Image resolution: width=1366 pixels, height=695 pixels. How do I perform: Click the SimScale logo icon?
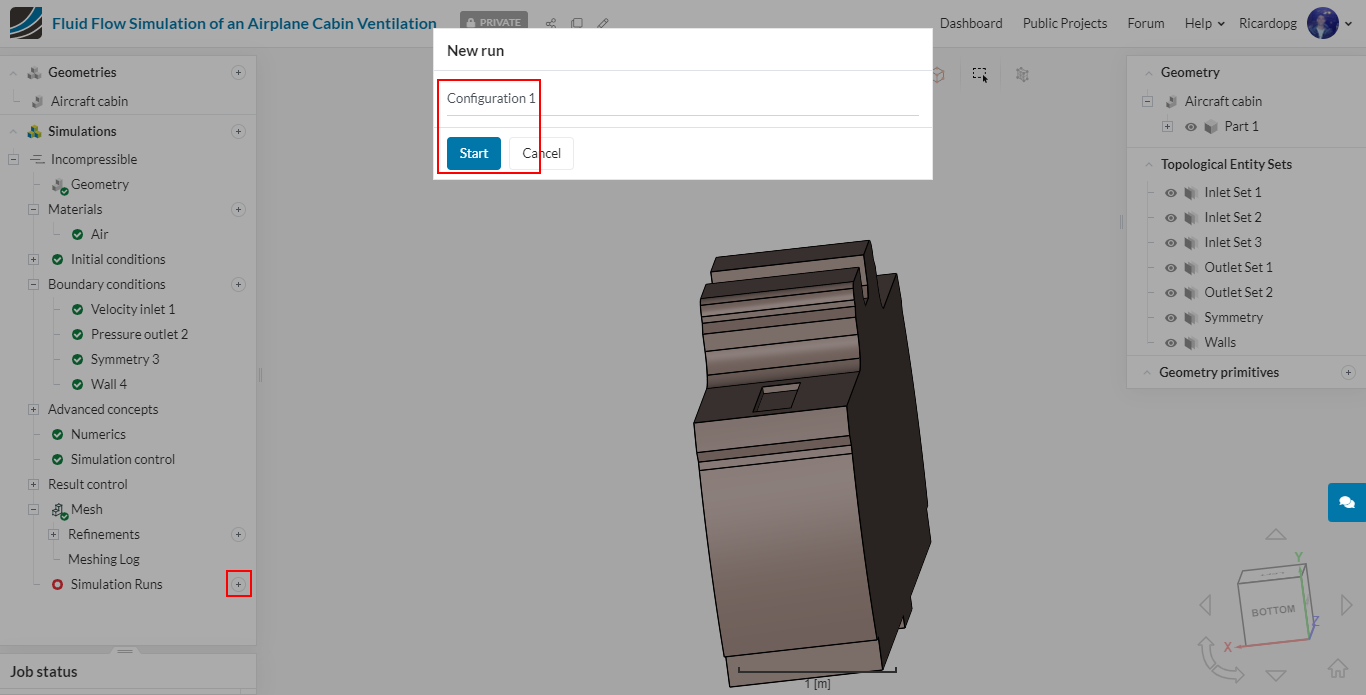click(26, 22)
